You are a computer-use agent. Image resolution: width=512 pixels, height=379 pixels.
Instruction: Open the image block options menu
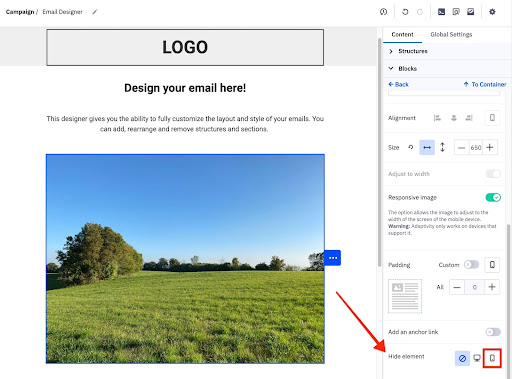pyautogui.click(x=333, y=258)
